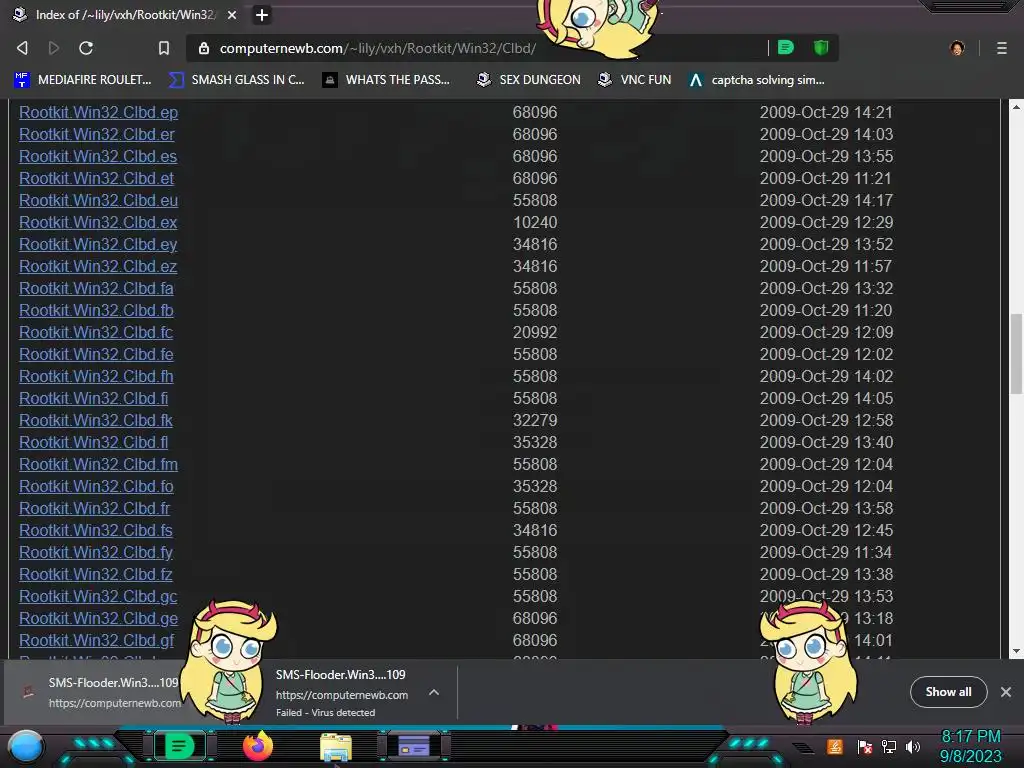Click the Action Center flag tray icon

(x=865, y=747)
